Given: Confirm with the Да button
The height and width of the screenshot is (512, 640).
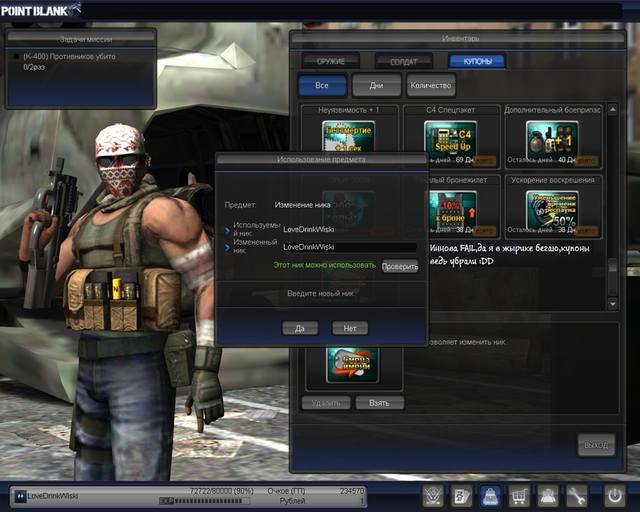Looking at the screenshot, I should 300,328.
